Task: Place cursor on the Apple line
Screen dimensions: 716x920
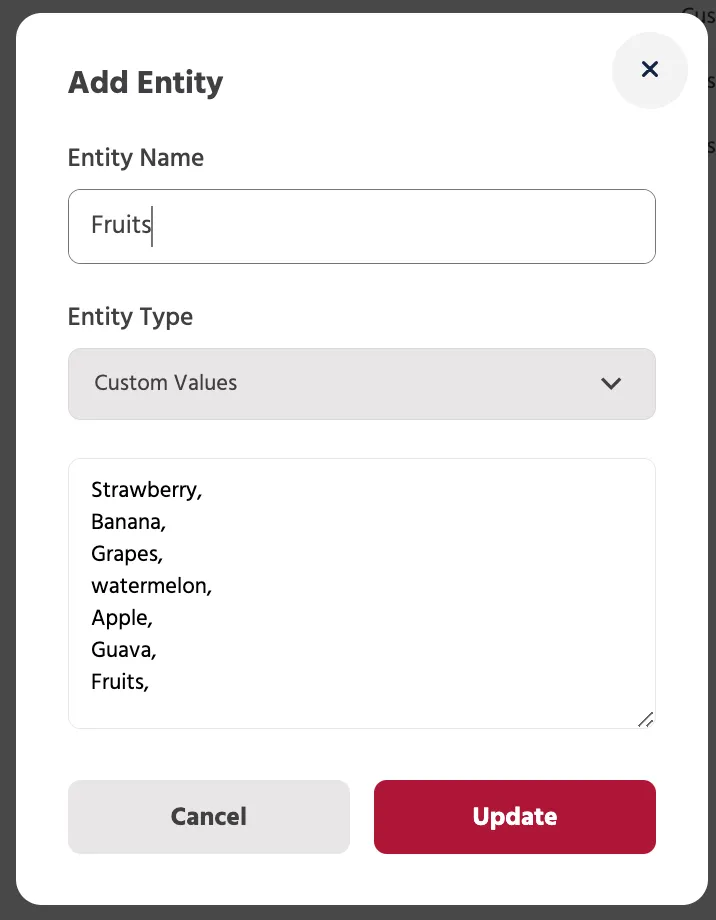Action: [x=122, y=618]
